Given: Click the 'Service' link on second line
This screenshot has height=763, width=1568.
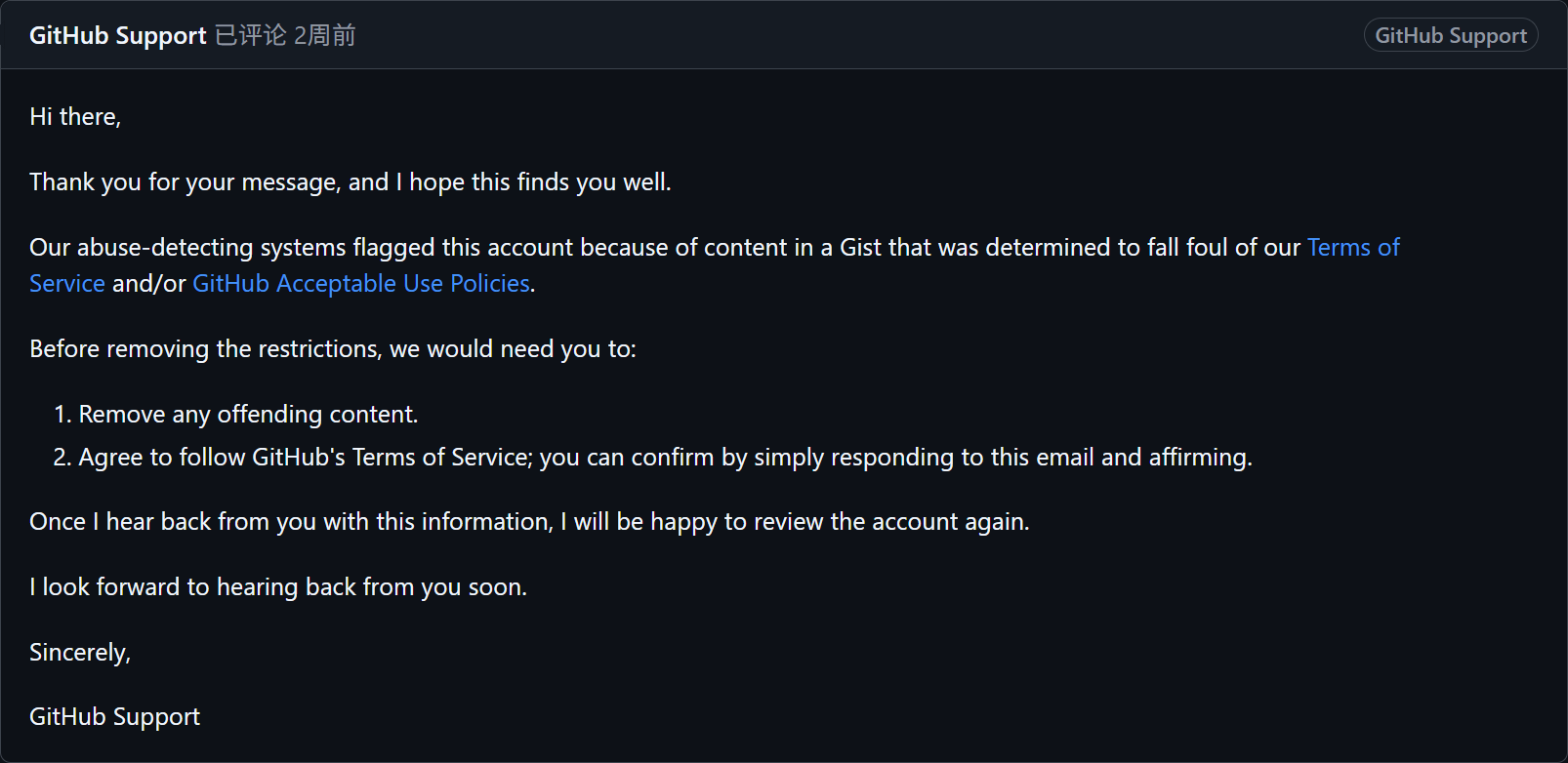Looking at the screenshot, I should point(67,283).
